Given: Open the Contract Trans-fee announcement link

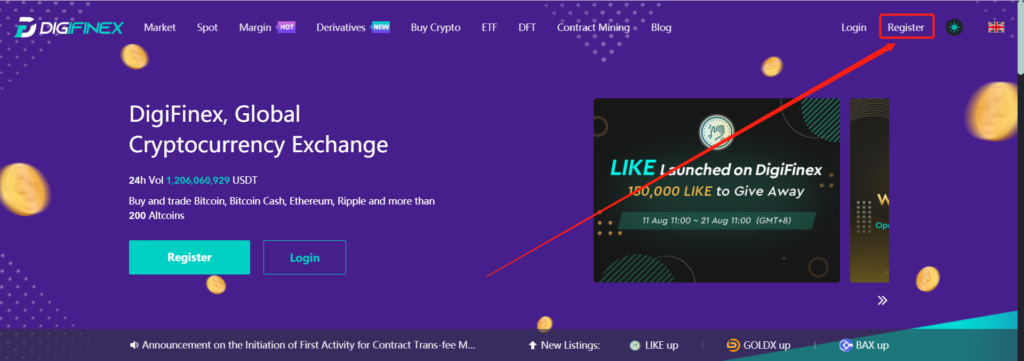Looking at the screenshot, I should tap(308, 345).
